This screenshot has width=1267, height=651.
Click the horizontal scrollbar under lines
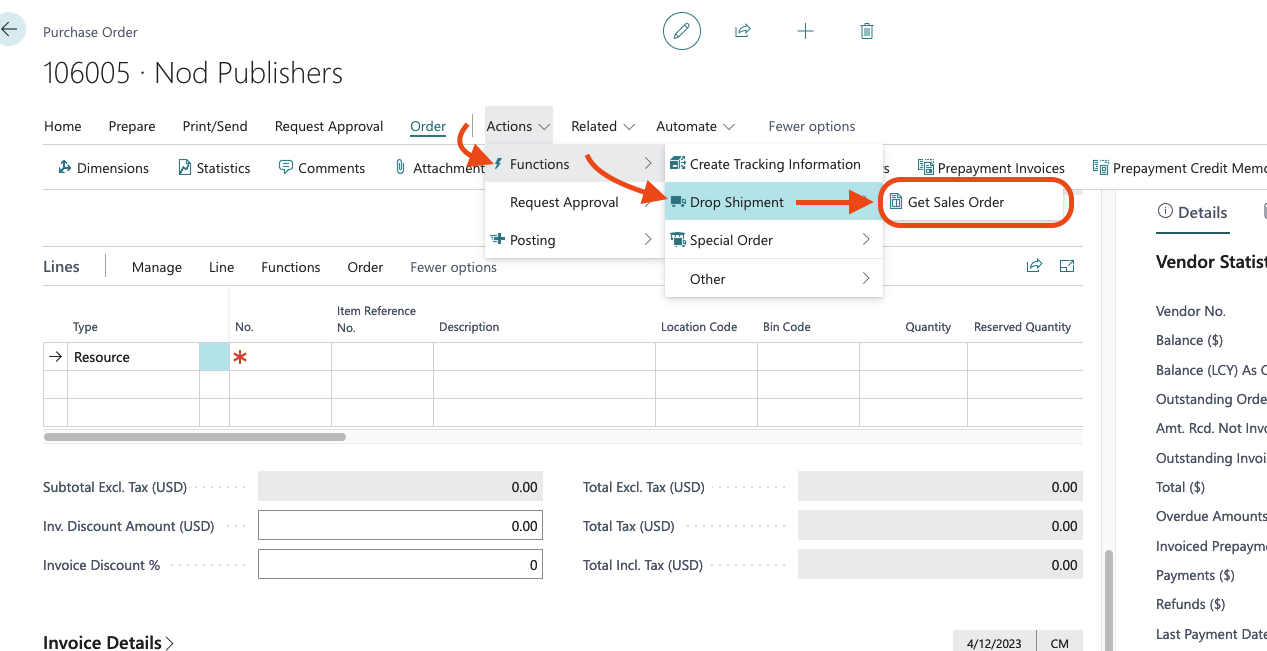click(195, 437)
